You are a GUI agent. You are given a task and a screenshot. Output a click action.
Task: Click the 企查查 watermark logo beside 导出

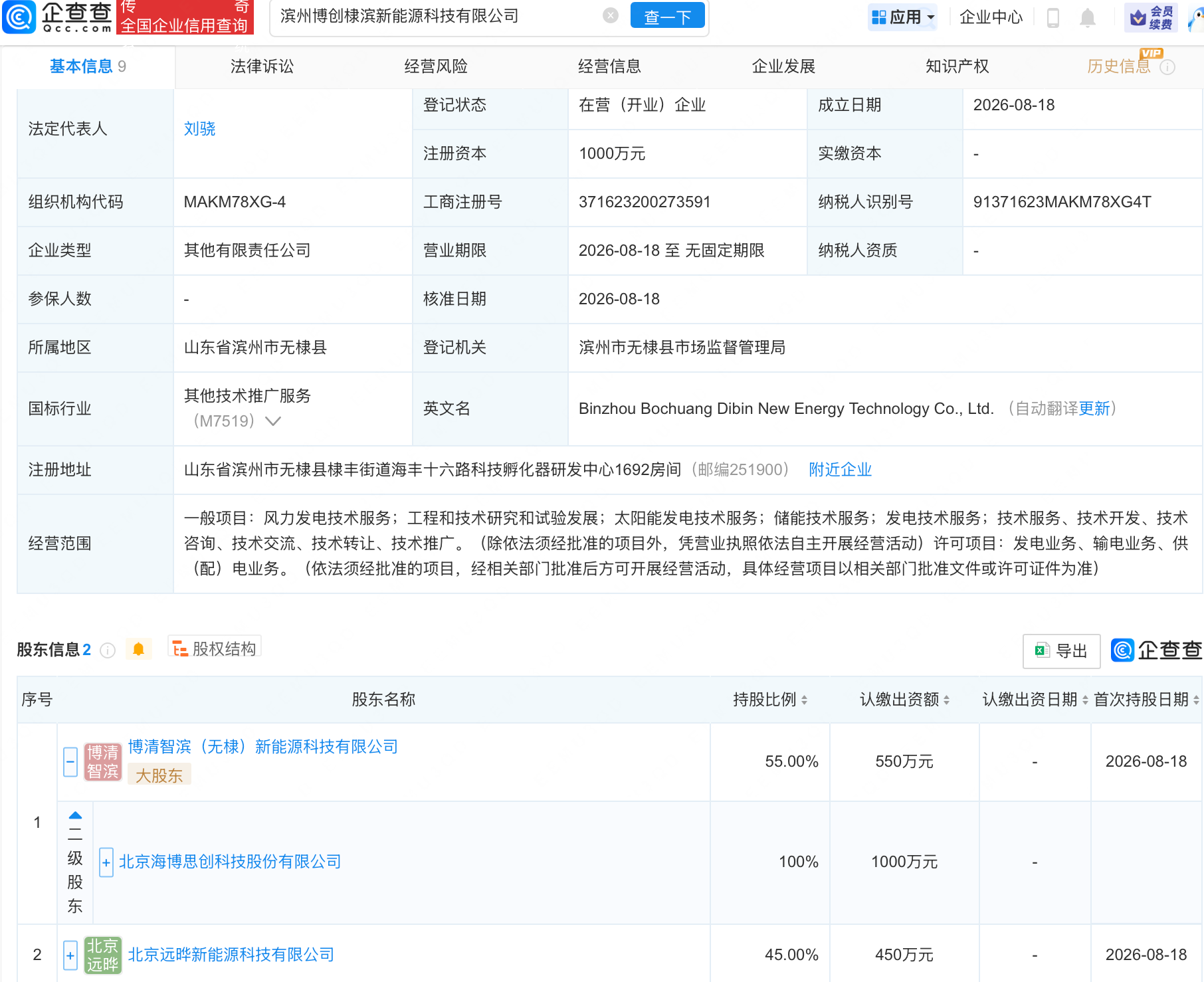pyautogui.click(x=1156, y=650)
